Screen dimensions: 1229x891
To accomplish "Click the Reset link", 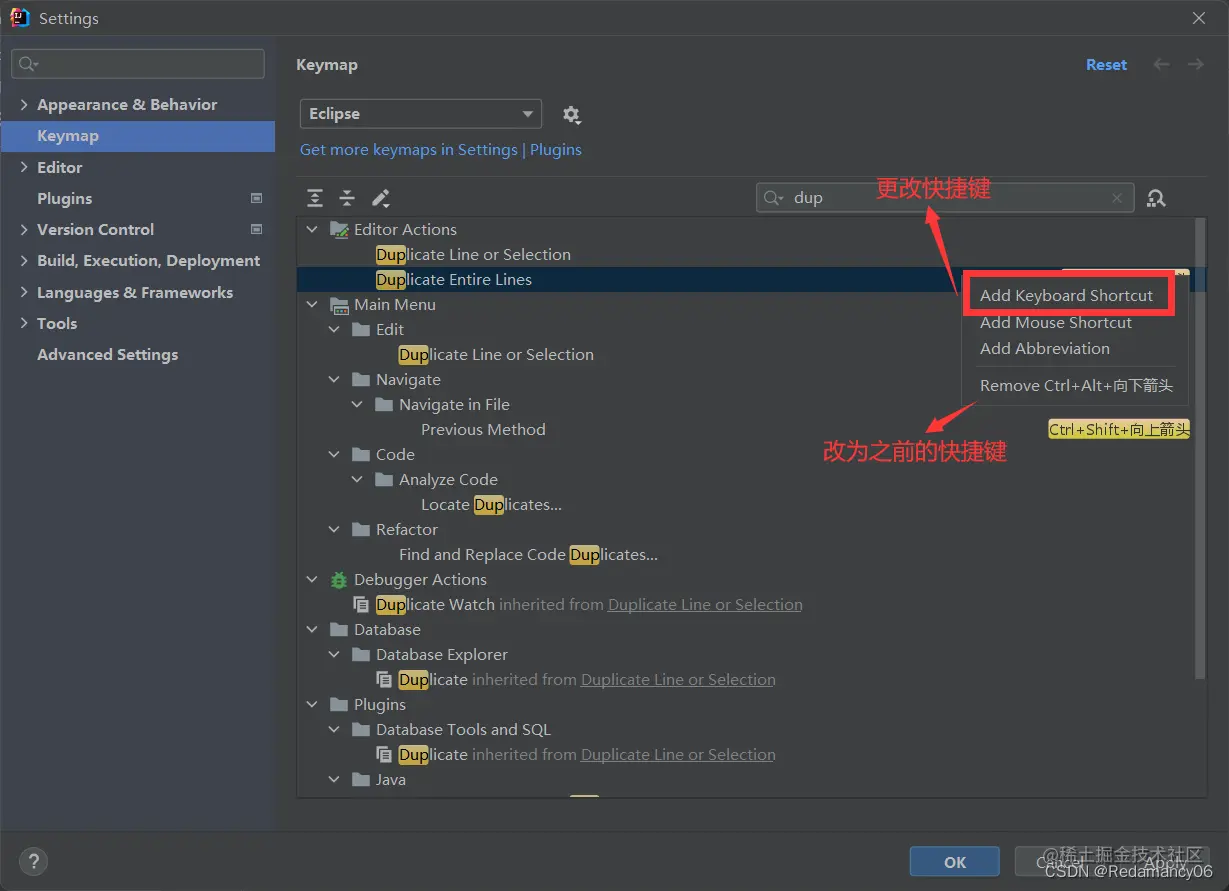I will pos(1106,64).
